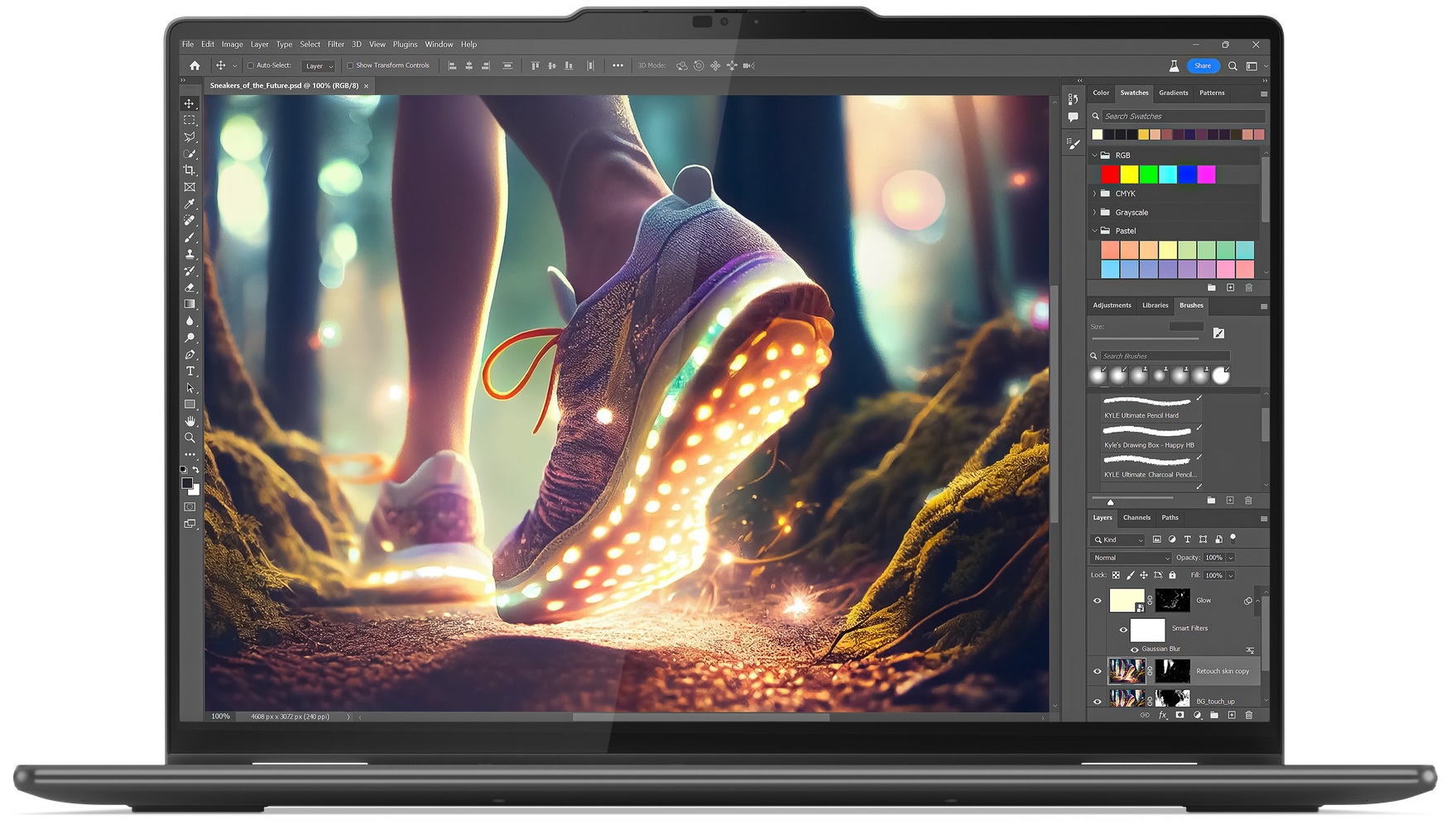This screenshot has width=1456, height=839.
Task: Hide the Retouch skin copy layer
Action: coord(1098,671)
